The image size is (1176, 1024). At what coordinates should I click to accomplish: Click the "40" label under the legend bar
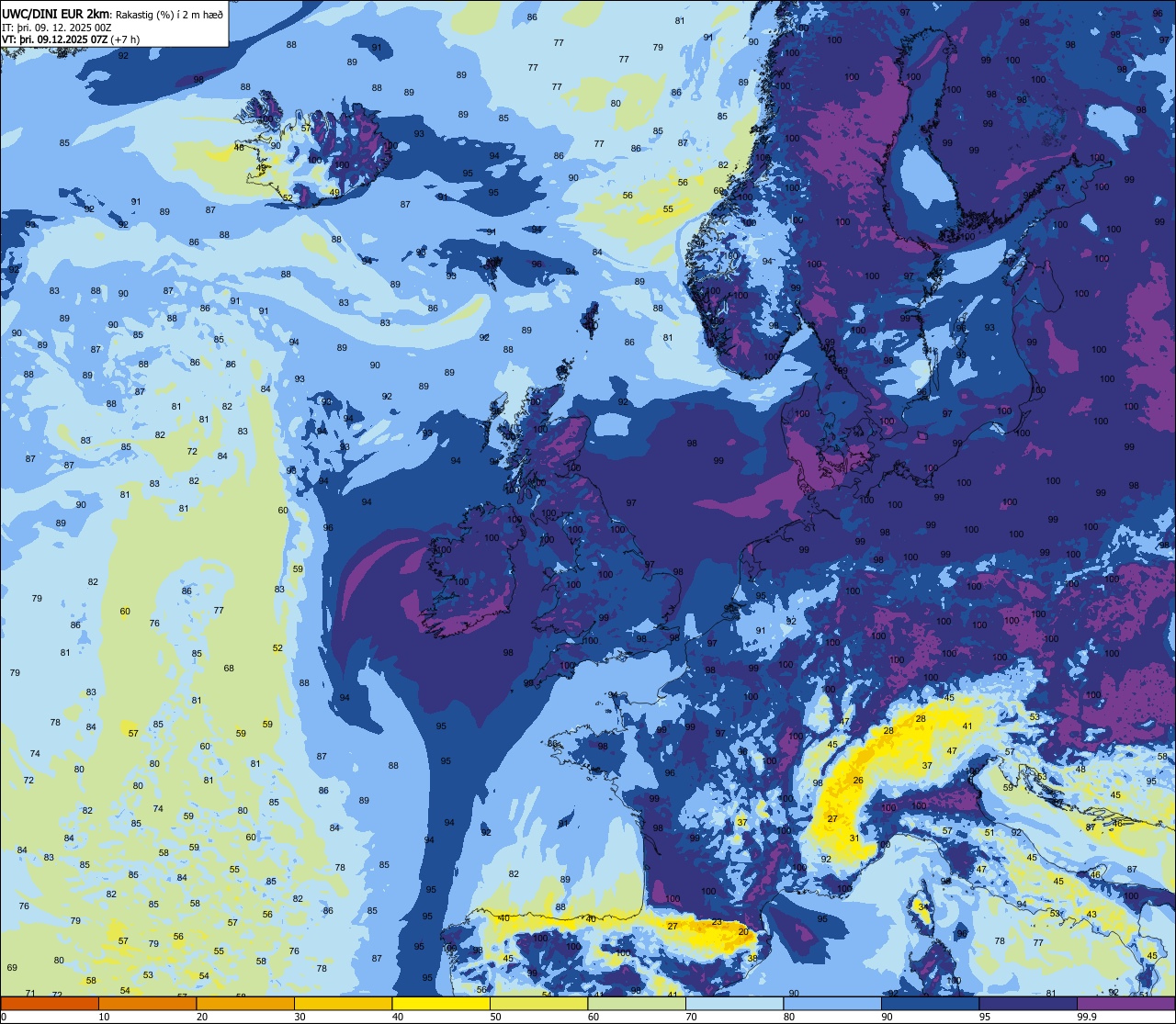398,1017
